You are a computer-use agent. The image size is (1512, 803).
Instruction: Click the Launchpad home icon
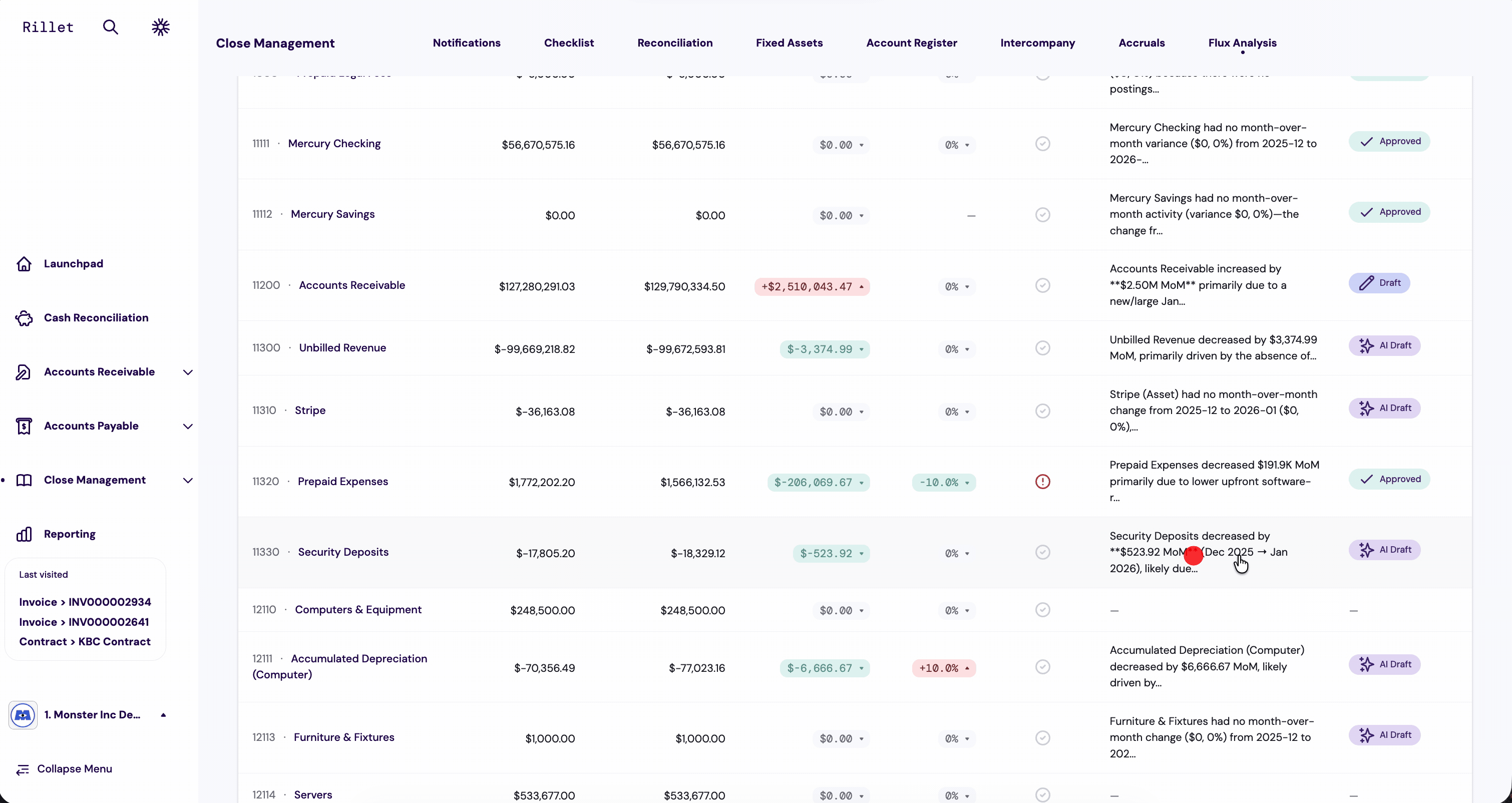tap(24, 264)
